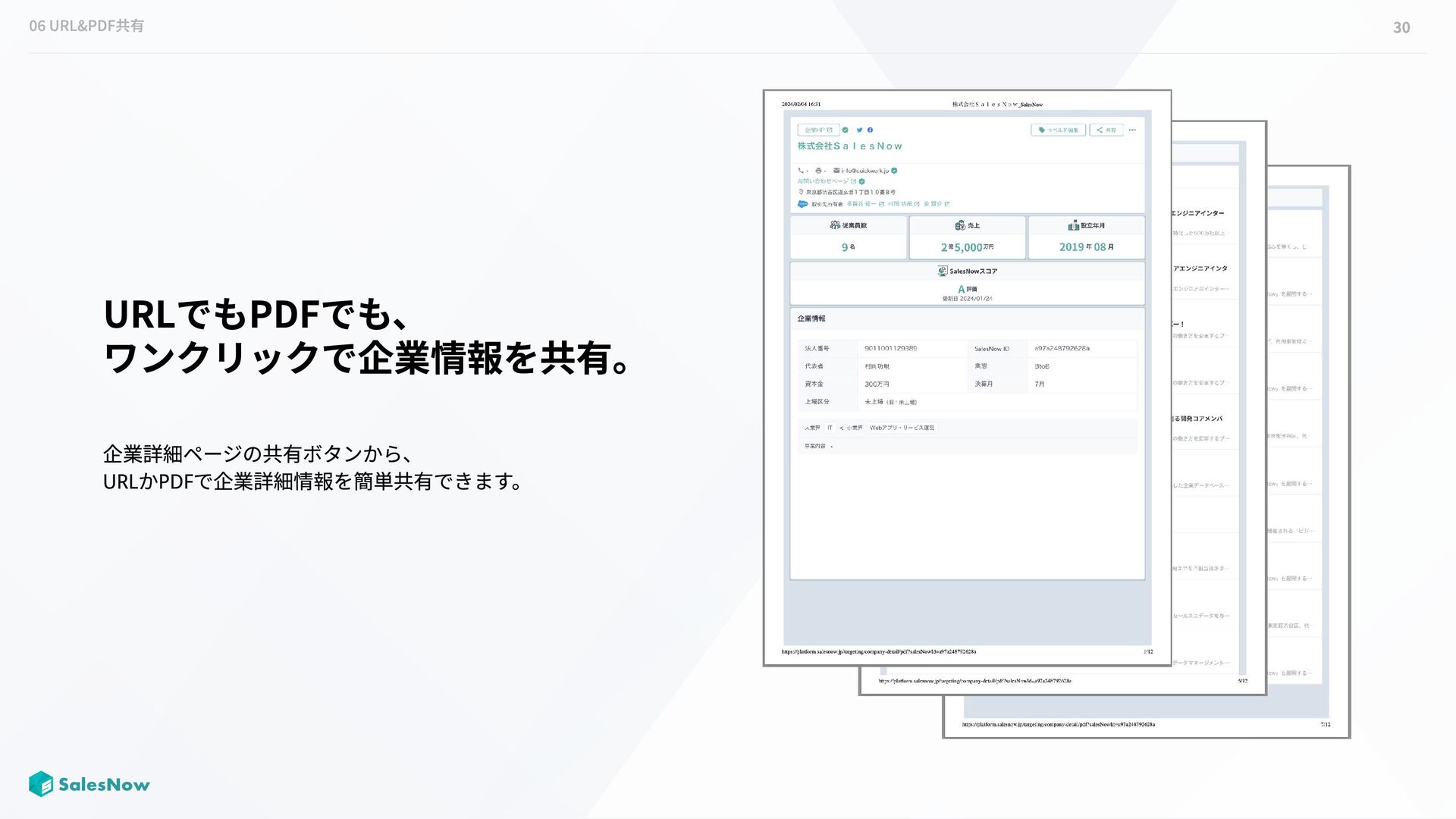Click the third account owner name link

click(x=933, y=204)
